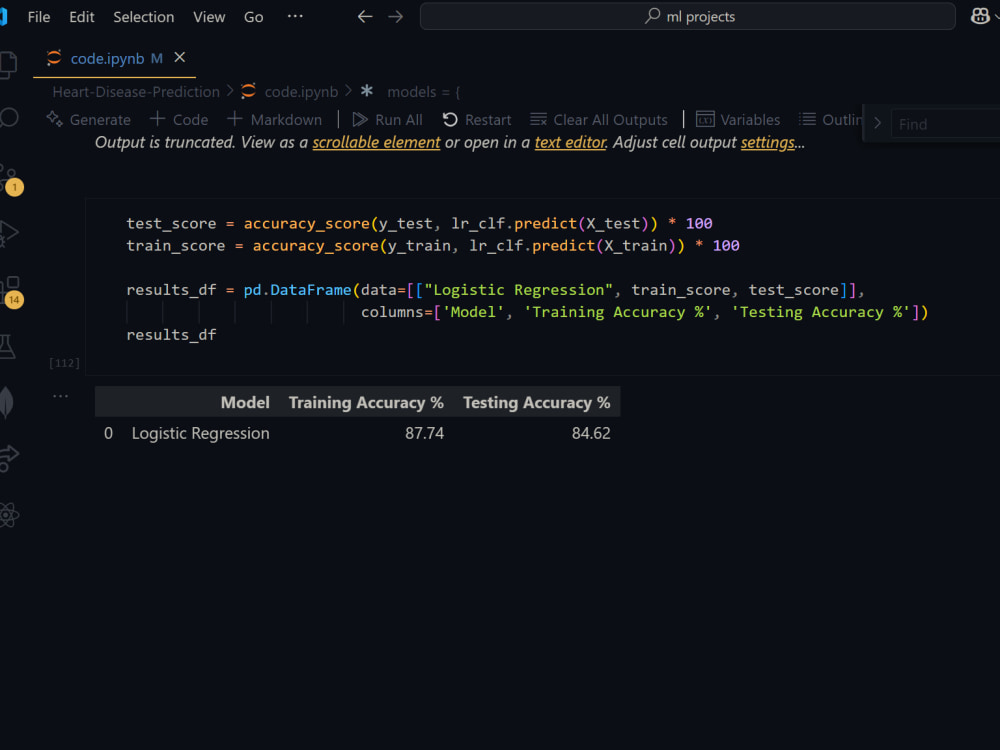Click the final results_df code line

pos(171,335)
